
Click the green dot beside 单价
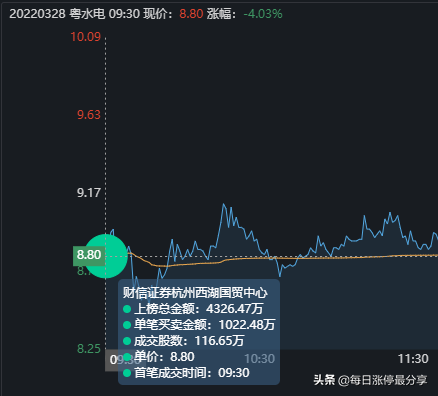coord(127,357)
